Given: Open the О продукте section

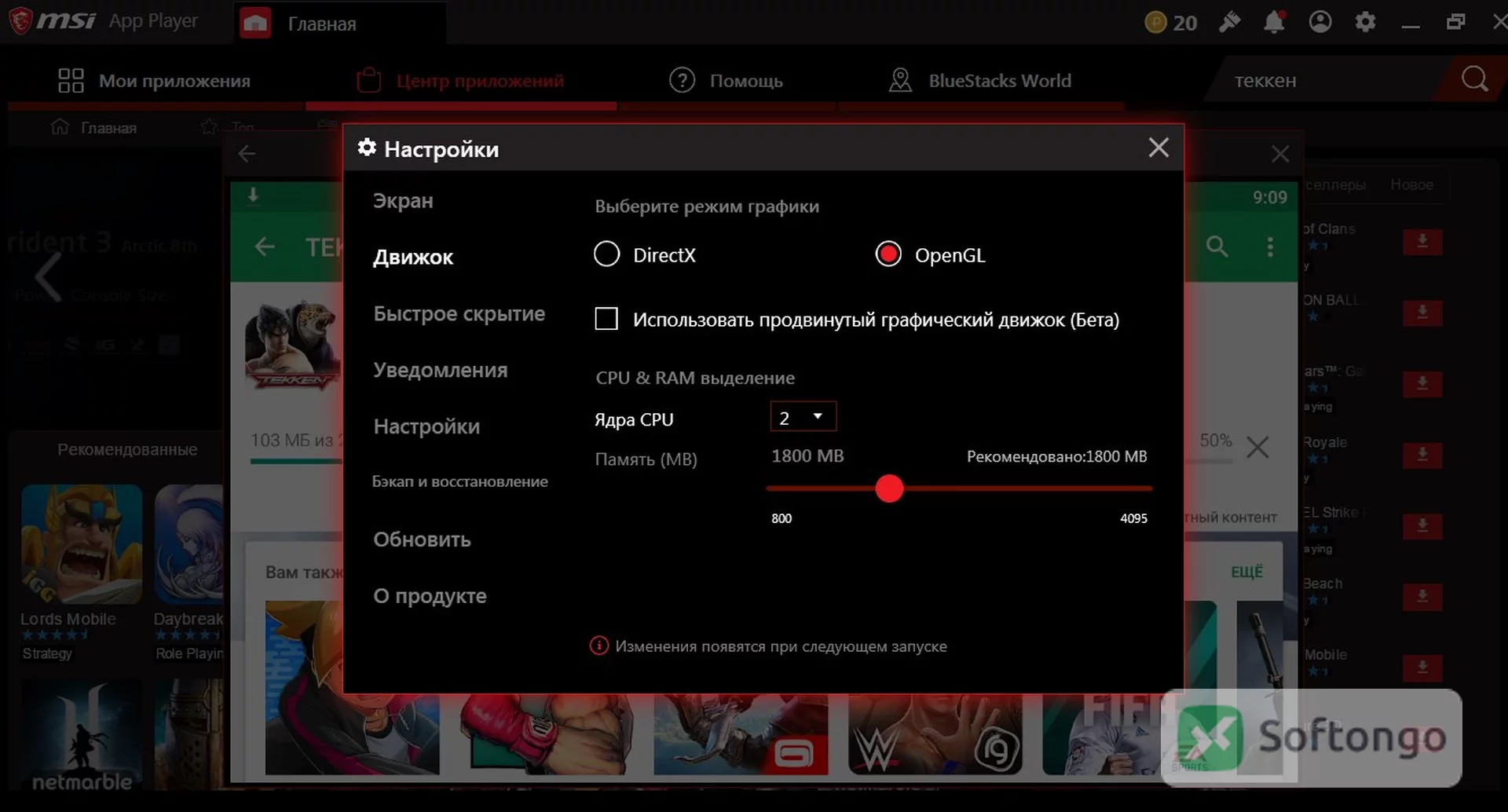Looking at the screenshot, I should click(430, 597).
